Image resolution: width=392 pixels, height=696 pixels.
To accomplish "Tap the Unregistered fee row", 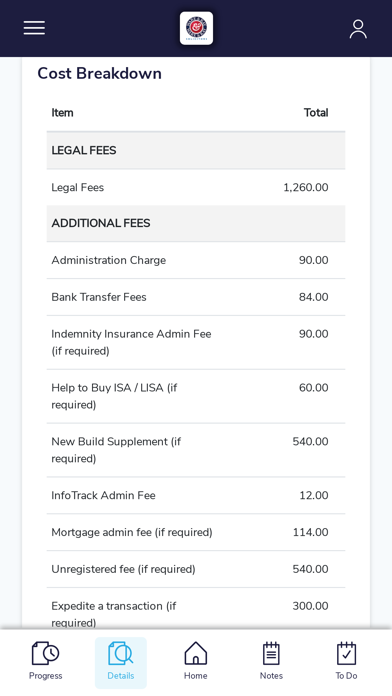I will click(196, 569).
